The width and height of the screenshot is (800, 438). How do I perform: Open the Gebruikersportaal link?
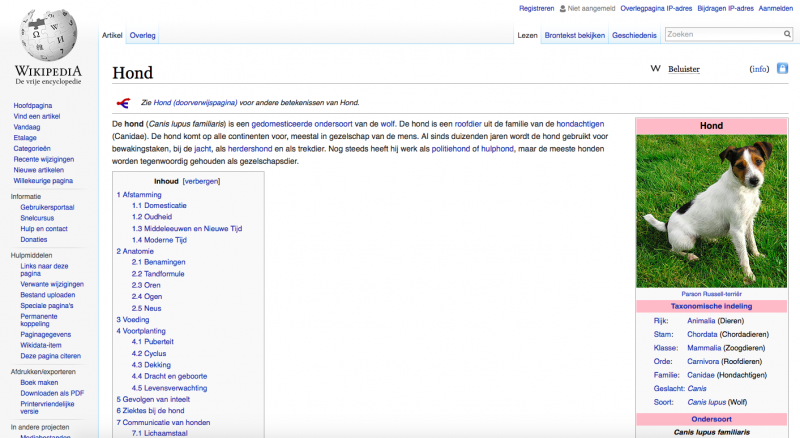47,207
